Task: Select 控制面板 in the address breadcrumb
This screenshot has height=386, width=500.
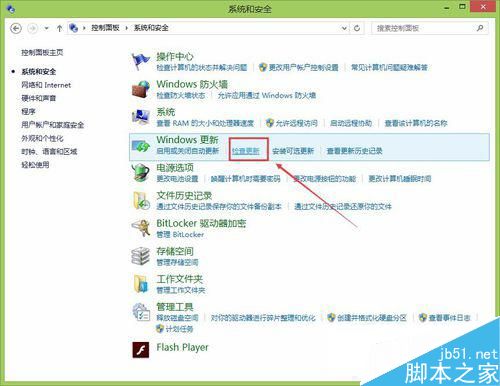Action: [105, 28]
